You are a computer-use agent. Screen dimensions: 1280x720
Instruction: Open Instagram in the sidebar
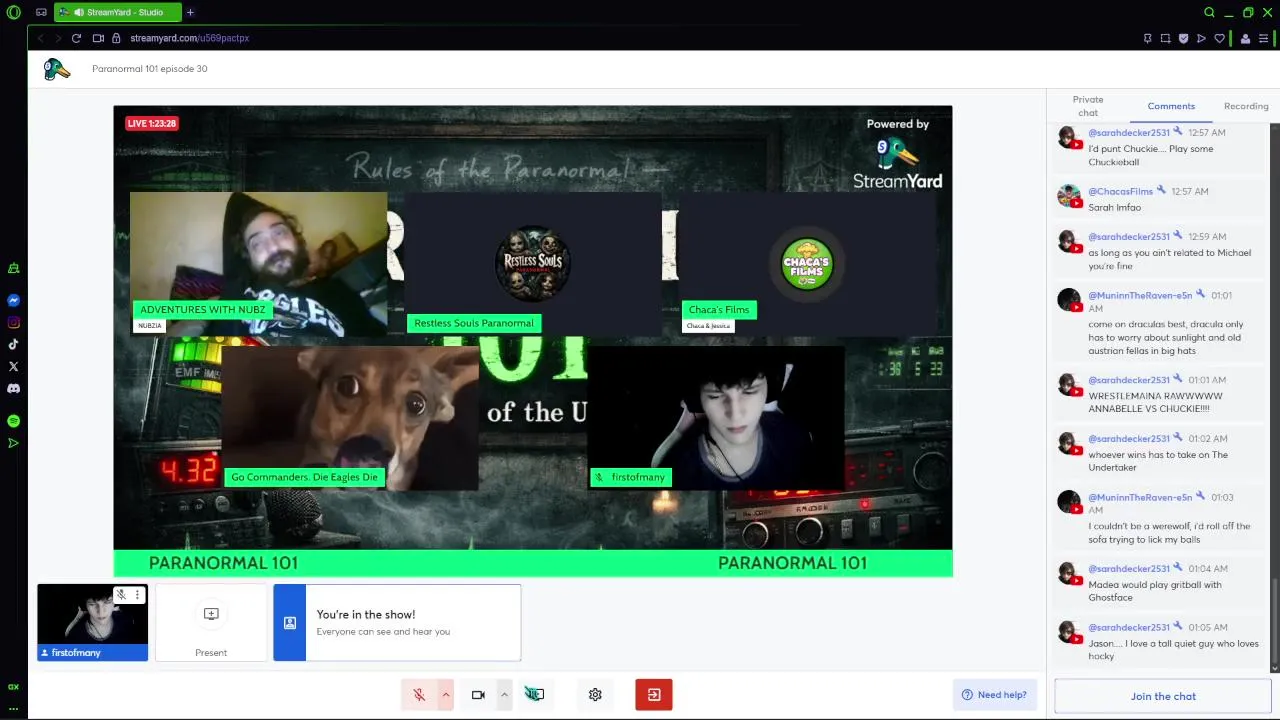pyautogui.click(x=13, y=322)
